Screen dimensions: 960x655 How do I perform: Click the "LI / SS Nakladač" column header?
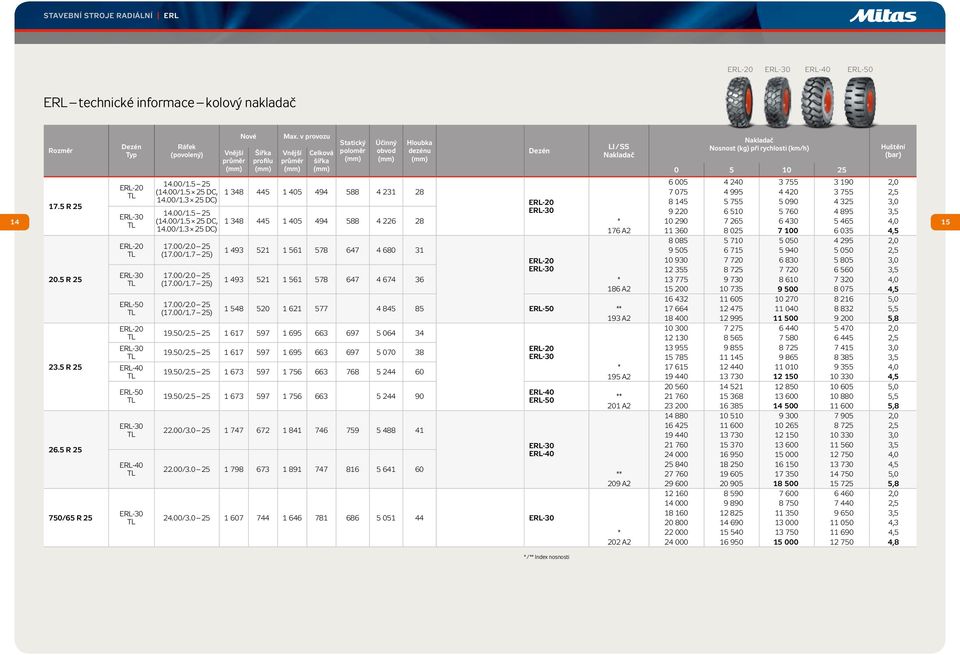(618, 151)
